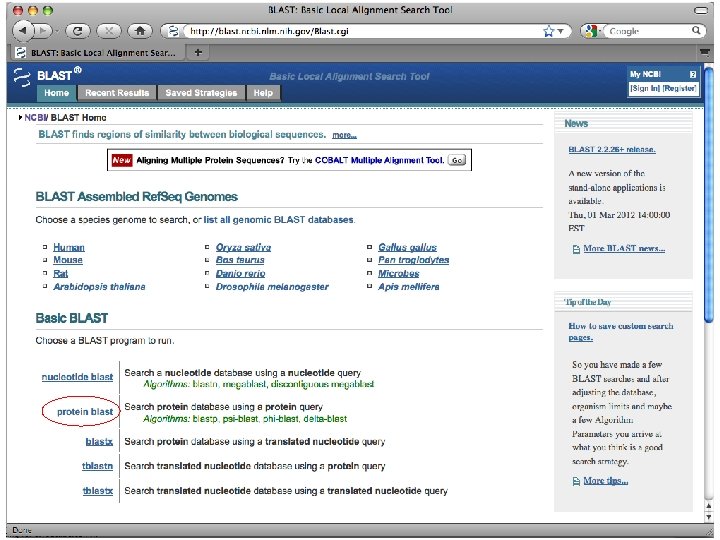Open the protein blast program
Viewport: 720px width, 540px height.
pos(85,411)
